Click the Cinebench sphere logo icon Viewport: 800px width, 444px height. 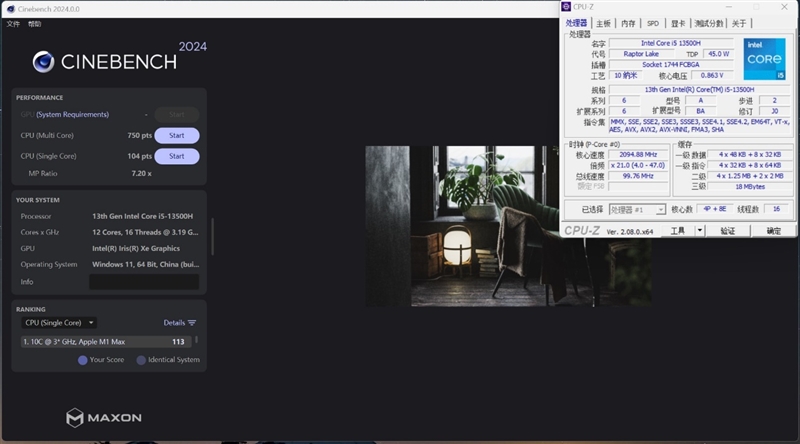pyautogui.click(x=43, y=62)
